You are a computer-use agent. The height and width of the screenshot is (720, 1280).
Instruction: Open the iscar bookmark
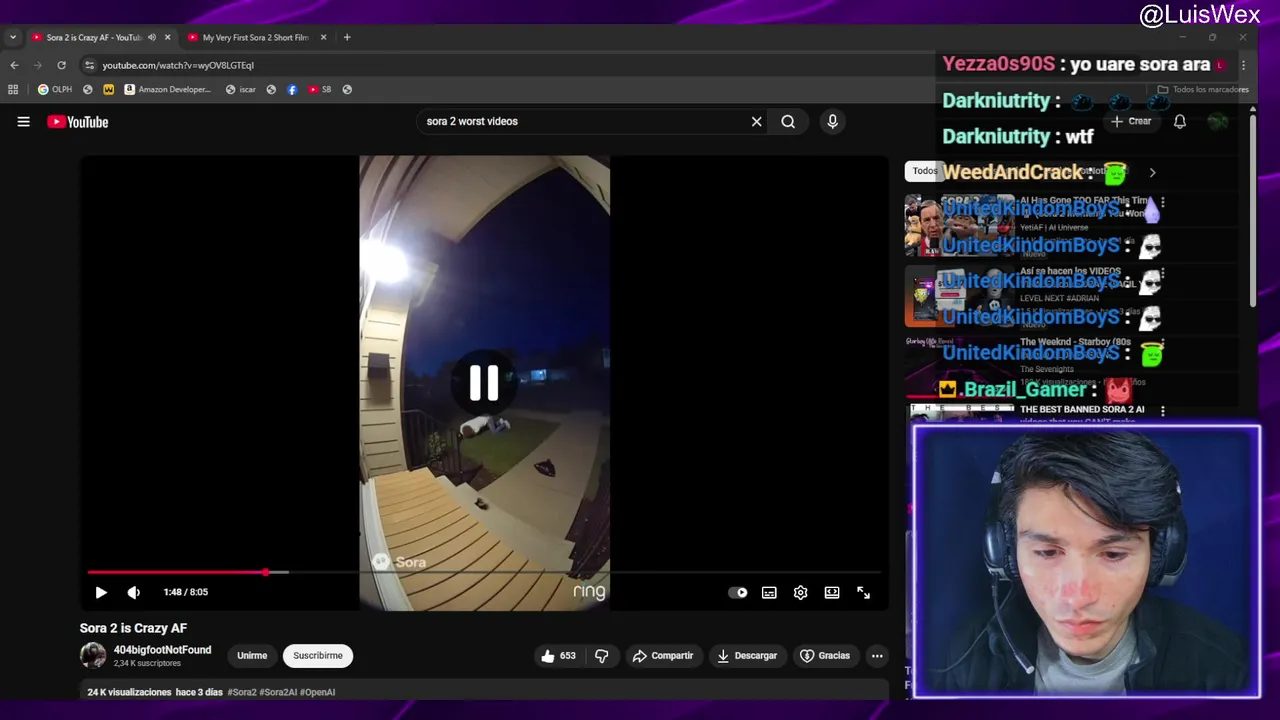click(x=240, y=89)
